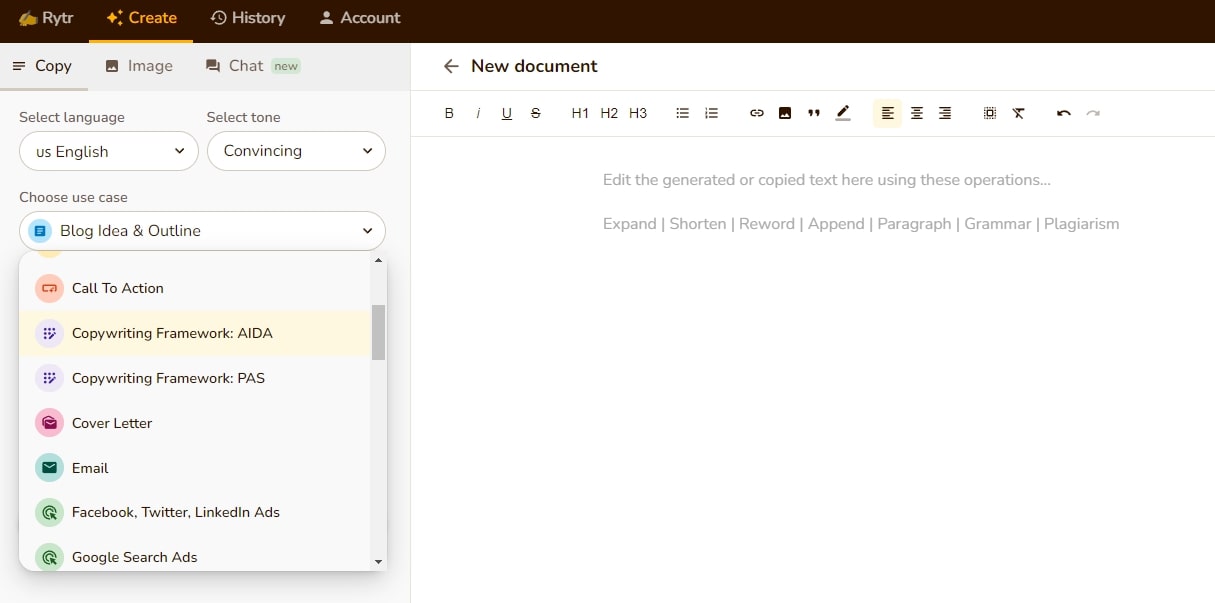Switch to the Copy tab
The width and height of the screenshot is (1215, 603).
pos(43,66)
